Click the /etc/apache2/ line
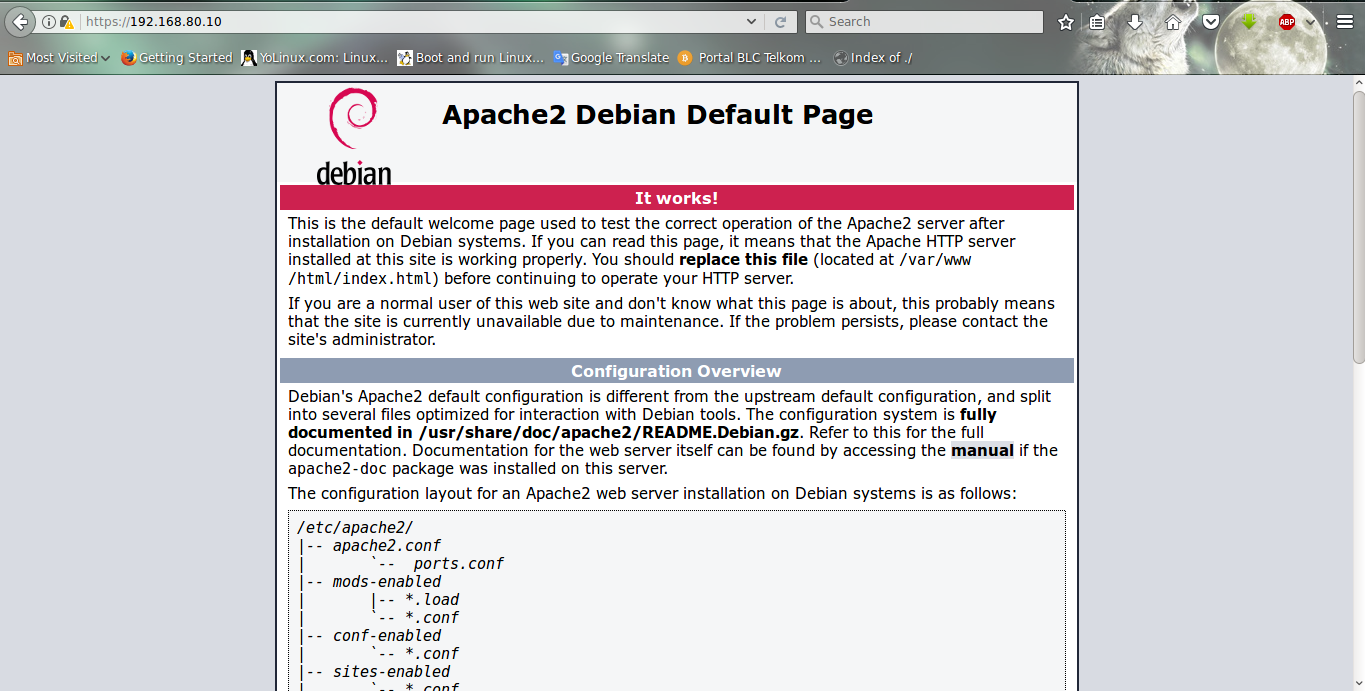The height and width of the screenshot is (691, 1365). tap(355, 528)
